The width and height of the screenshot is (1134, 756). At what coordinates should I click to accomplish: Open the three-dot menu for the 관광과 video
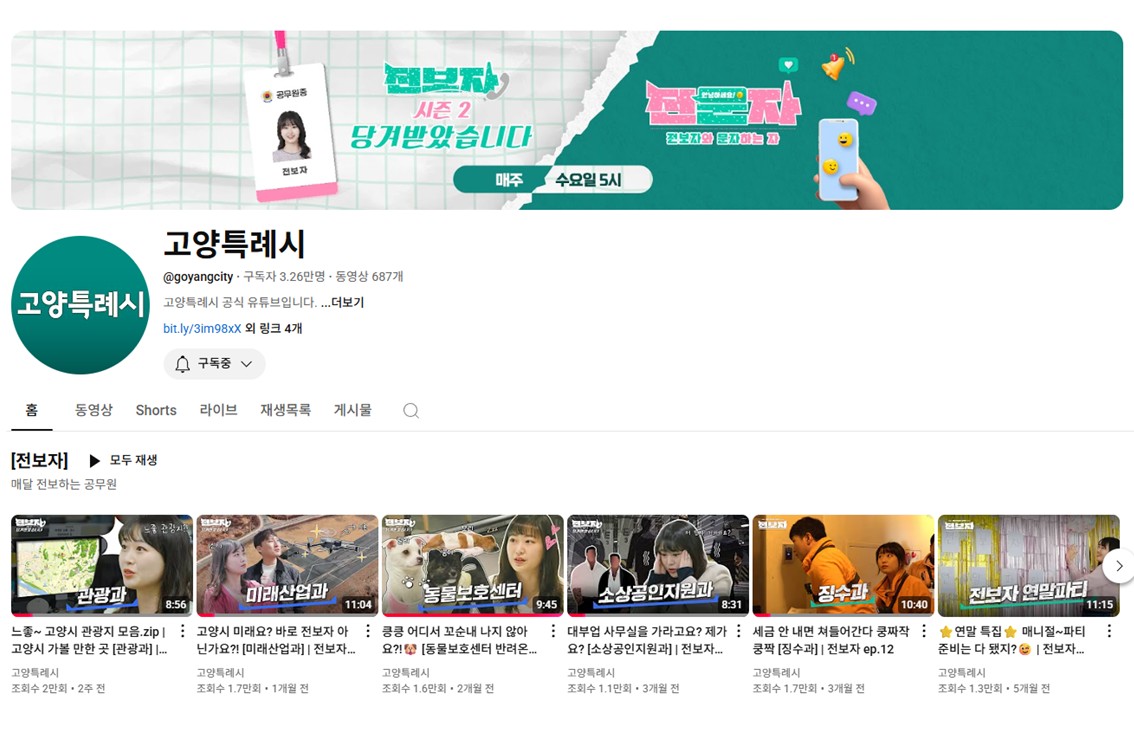coord(182,631)
